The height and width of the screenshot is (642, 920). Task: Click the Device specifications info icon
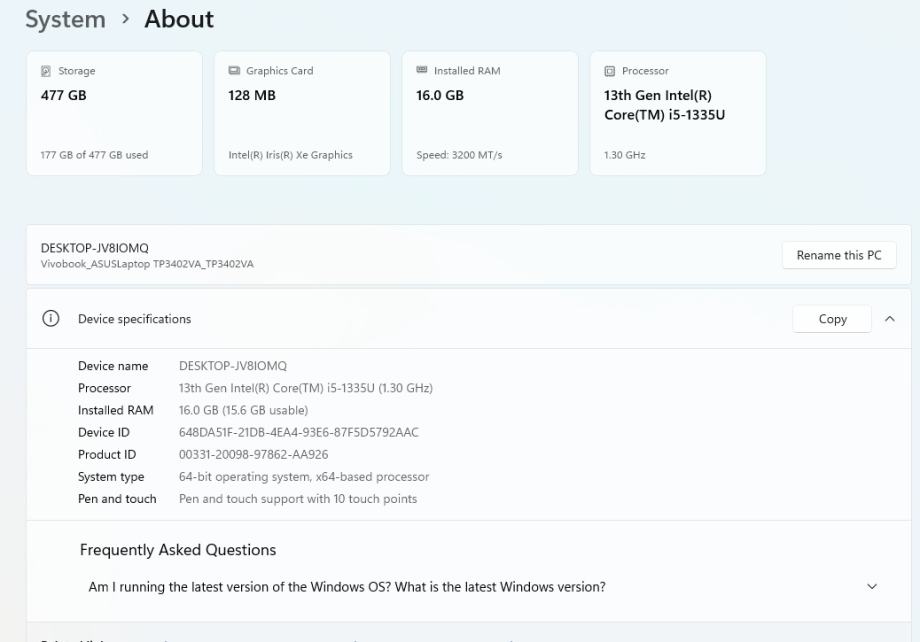tap(50, 319)
